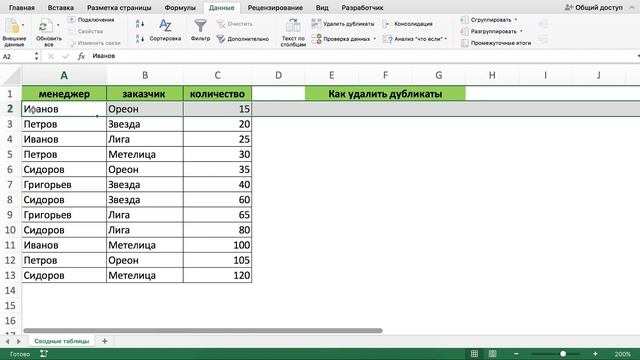Open What-If Analysis (Анализ "что если")
This screenshot has height=360, width=640.
coord(413,39)
